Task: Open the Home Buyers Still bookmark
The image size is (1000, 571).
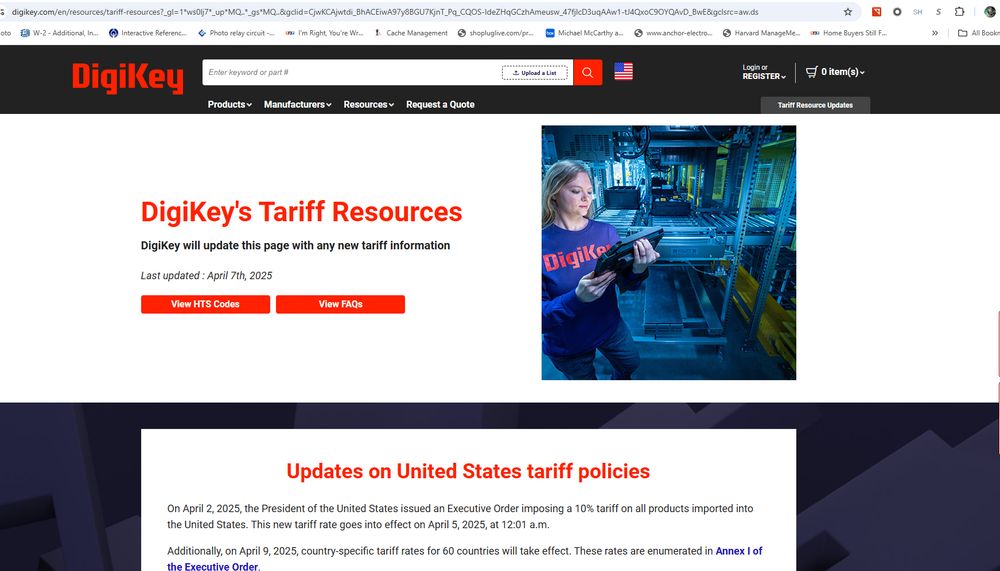Action: coord(849,33)
